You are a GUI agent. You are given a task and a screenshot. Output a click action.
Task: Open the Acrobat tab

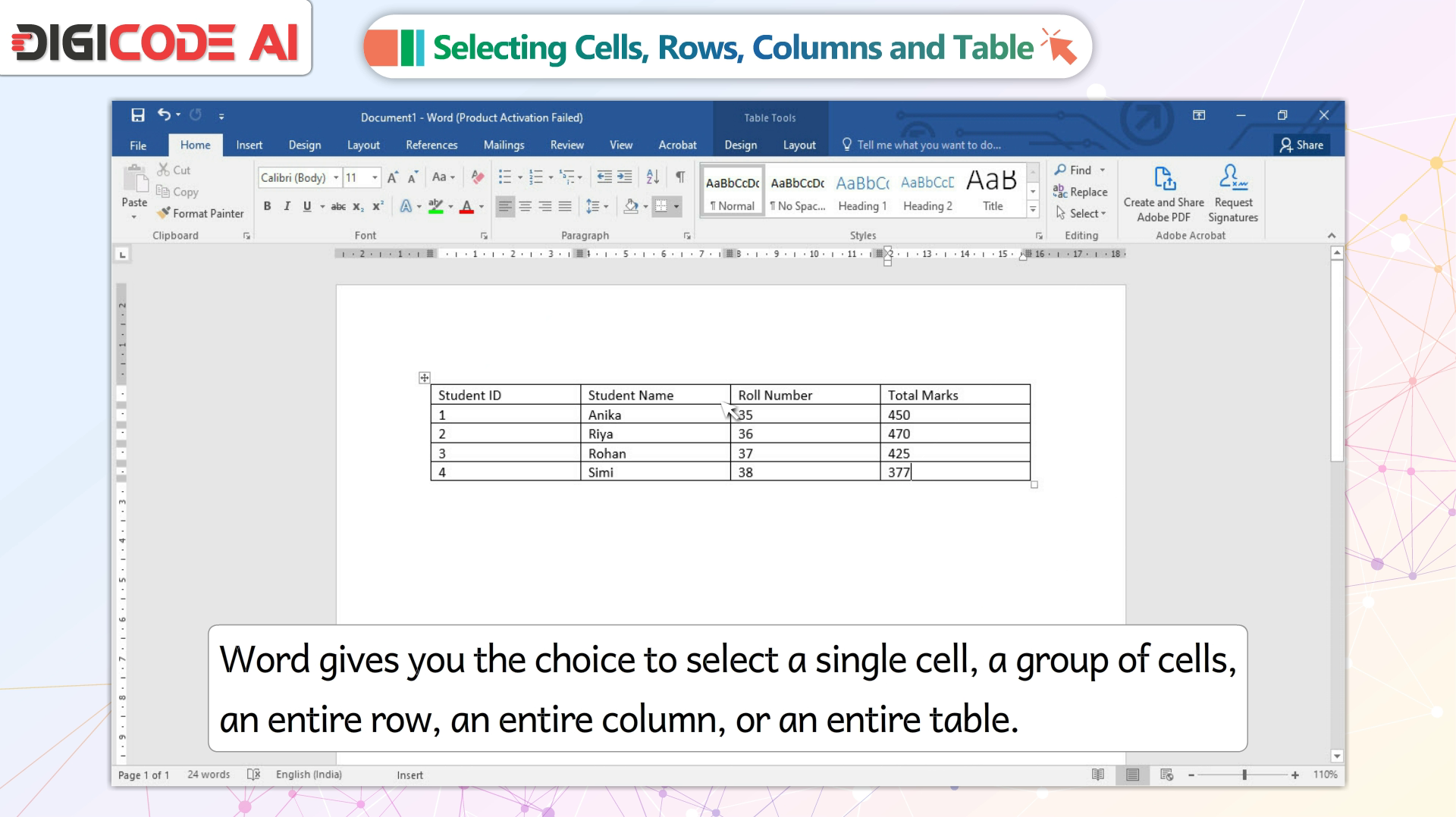[677, 146]
